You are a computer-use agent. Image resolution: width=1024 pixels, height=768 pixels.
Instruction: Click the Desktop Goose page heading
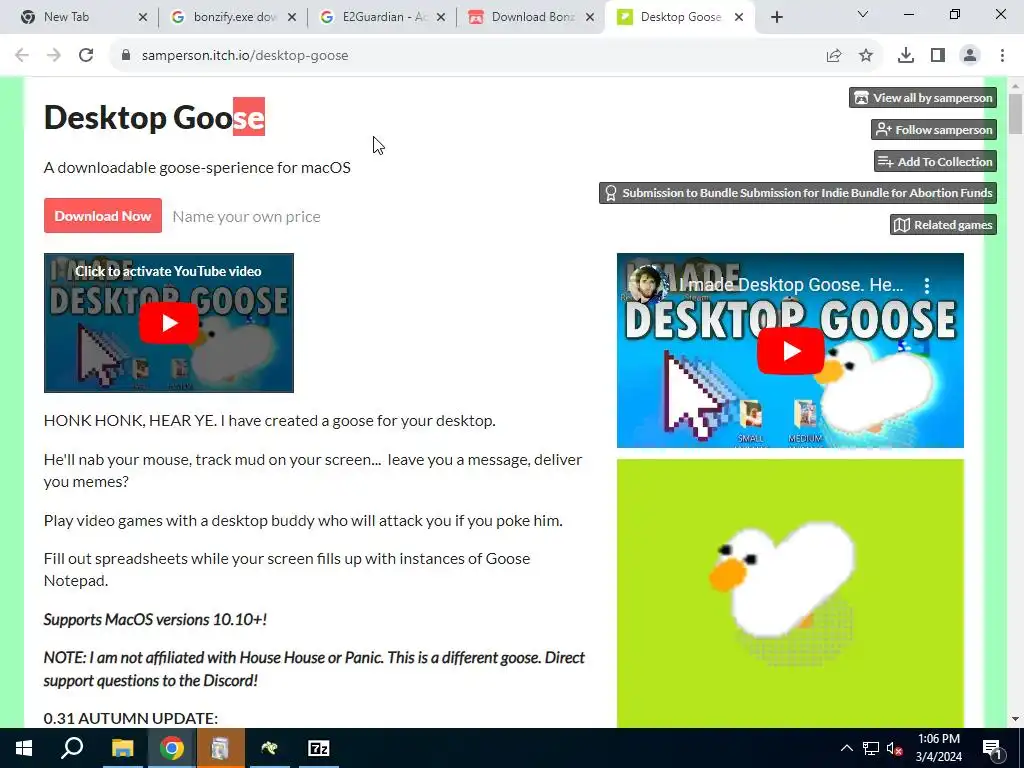(154, 117)
